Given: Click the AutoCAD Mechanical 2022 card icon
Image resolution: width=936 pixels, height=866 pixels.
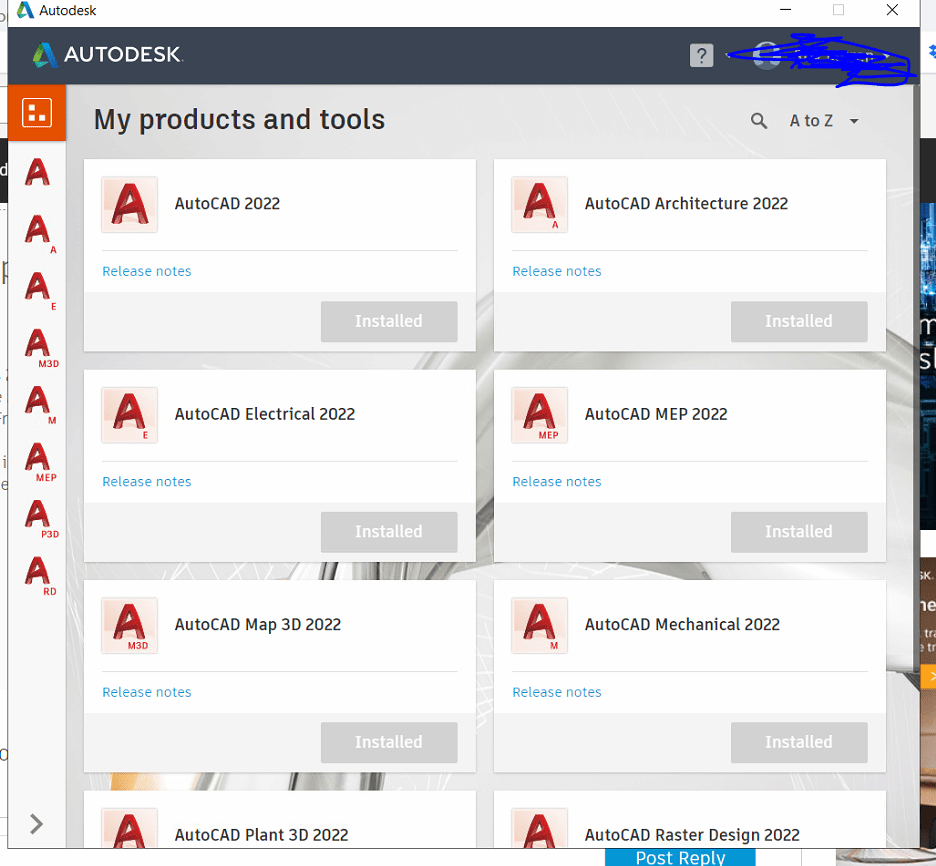Looking at the screenshot, I should point(540,625).
